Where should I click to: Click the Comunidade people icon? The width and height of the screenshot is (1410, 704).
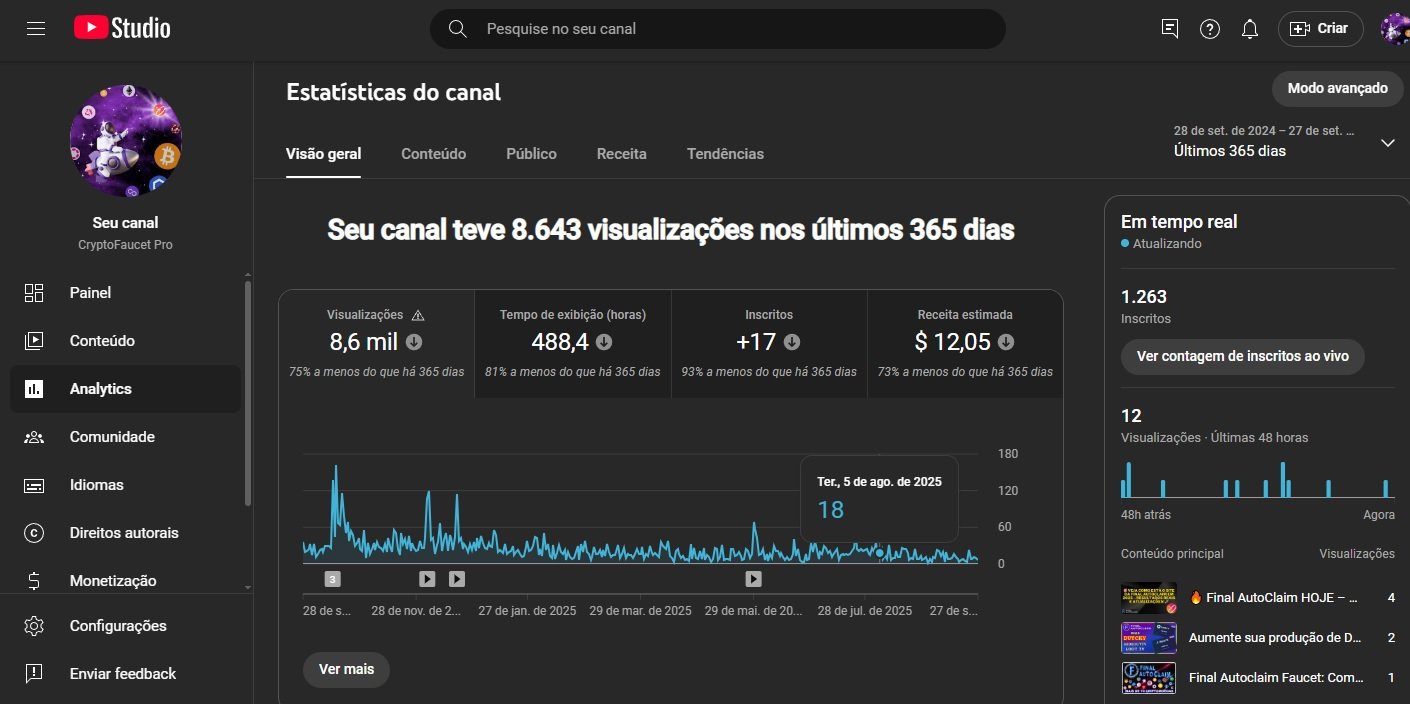coord(34,437)
